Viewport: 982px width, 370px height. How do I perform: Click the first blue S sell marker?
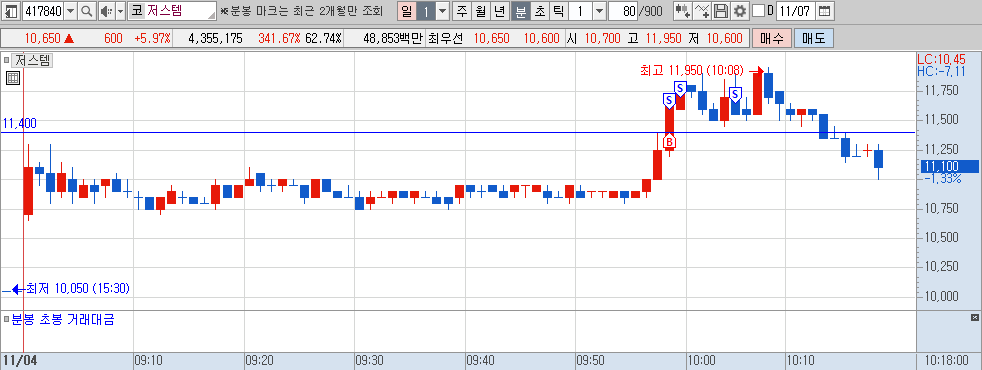[669, 100]
